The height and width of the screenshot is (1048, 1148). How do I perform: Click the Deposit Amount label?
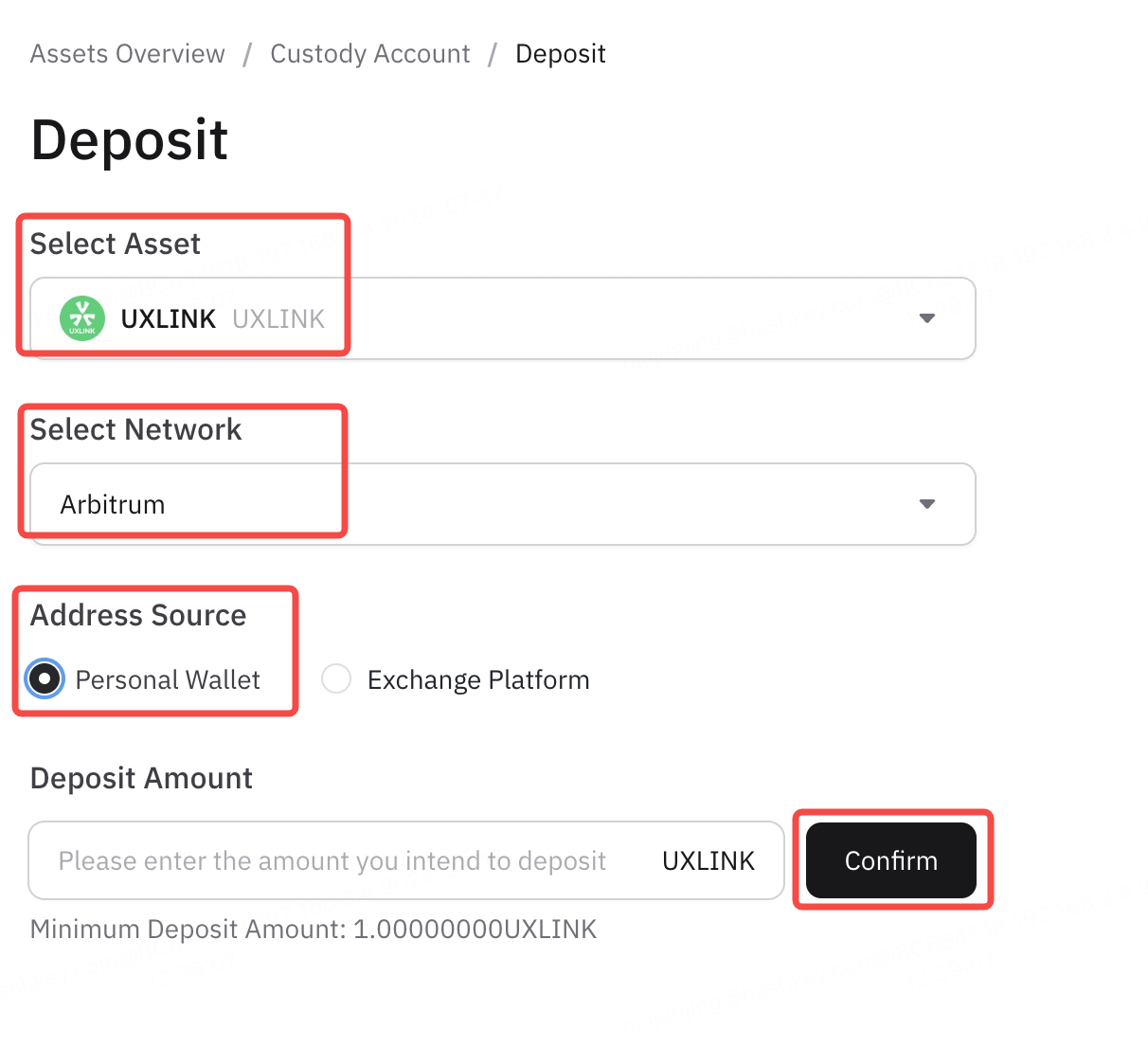click(x=142, y=779)
